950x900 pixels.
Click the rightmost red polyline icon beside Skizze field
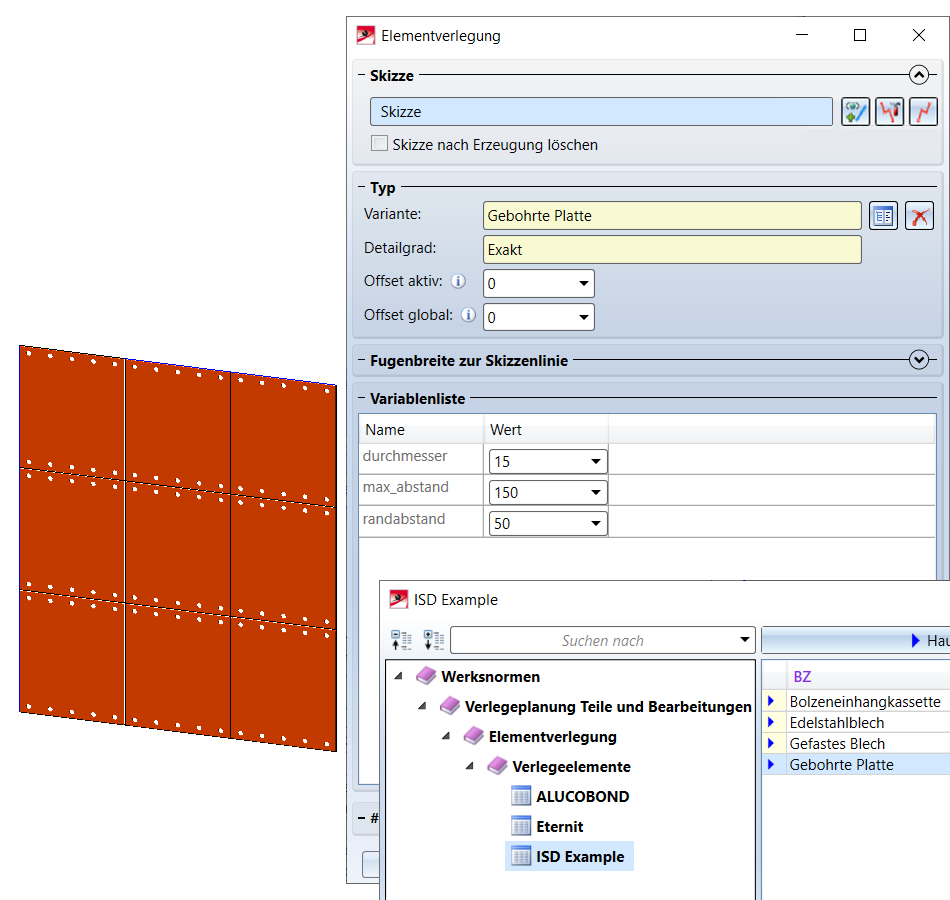pyautogui.click(x=923, y=112)
